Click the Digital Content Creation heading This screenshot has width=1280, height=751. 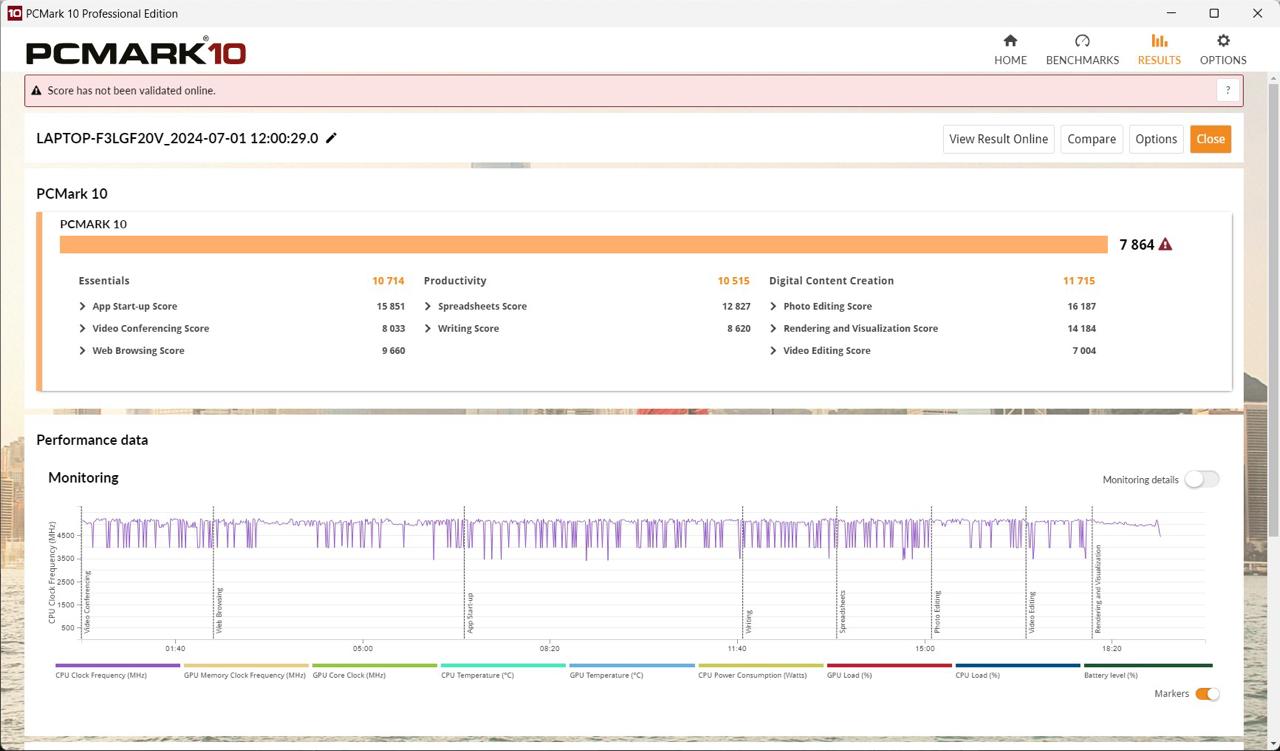click(x=831, y=281)
